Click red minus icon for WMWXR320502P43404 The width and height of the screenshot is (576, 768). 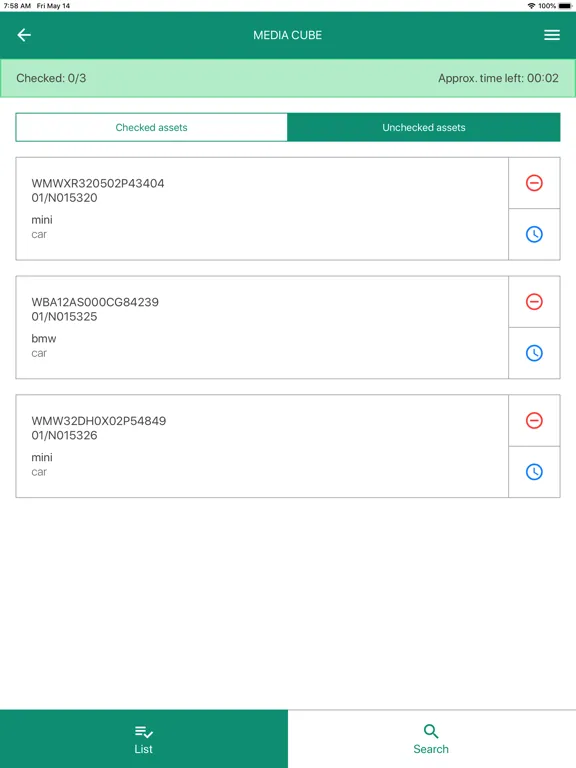point(534,183)
